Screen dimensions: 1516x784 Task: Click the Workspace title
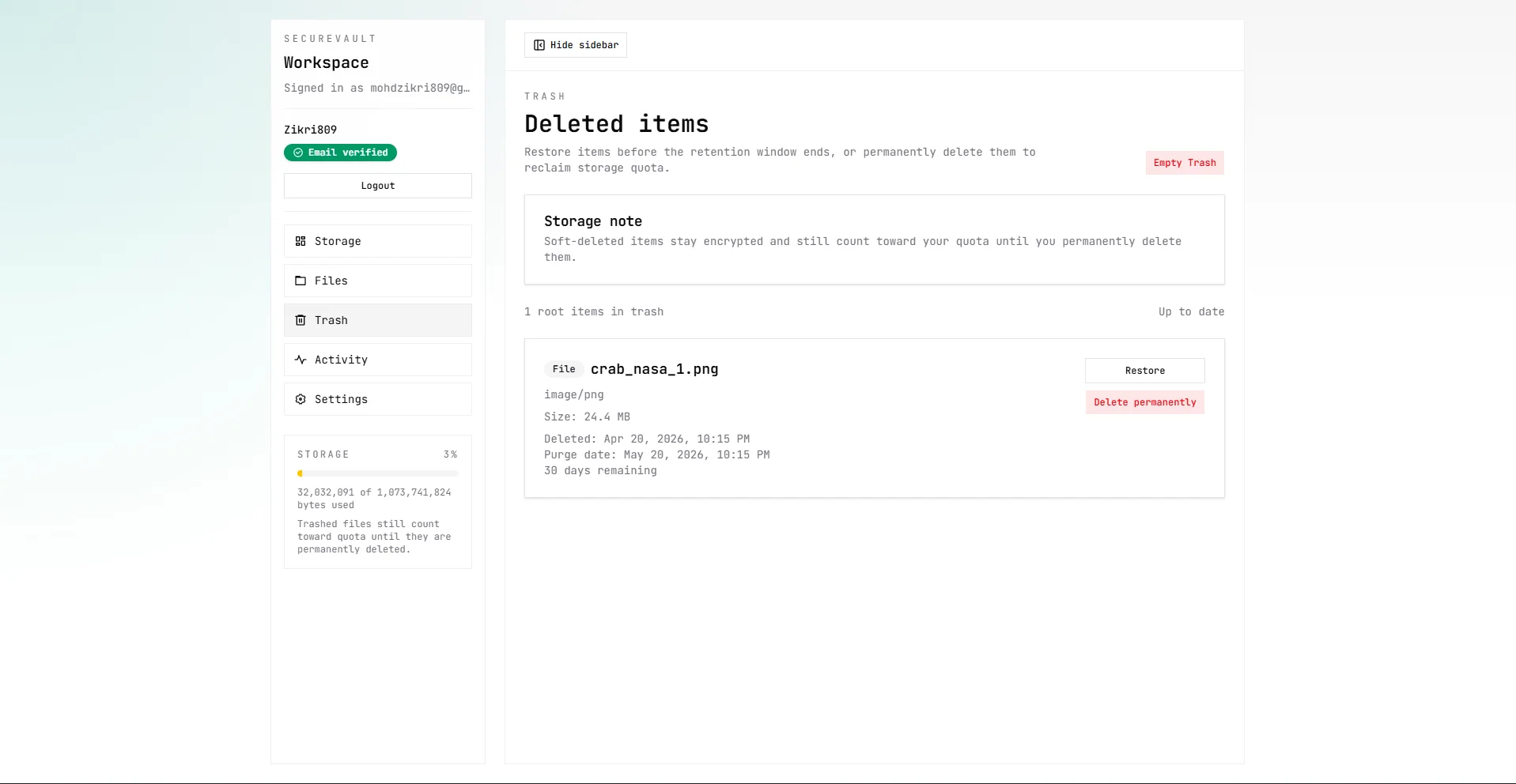pos(327,62)
